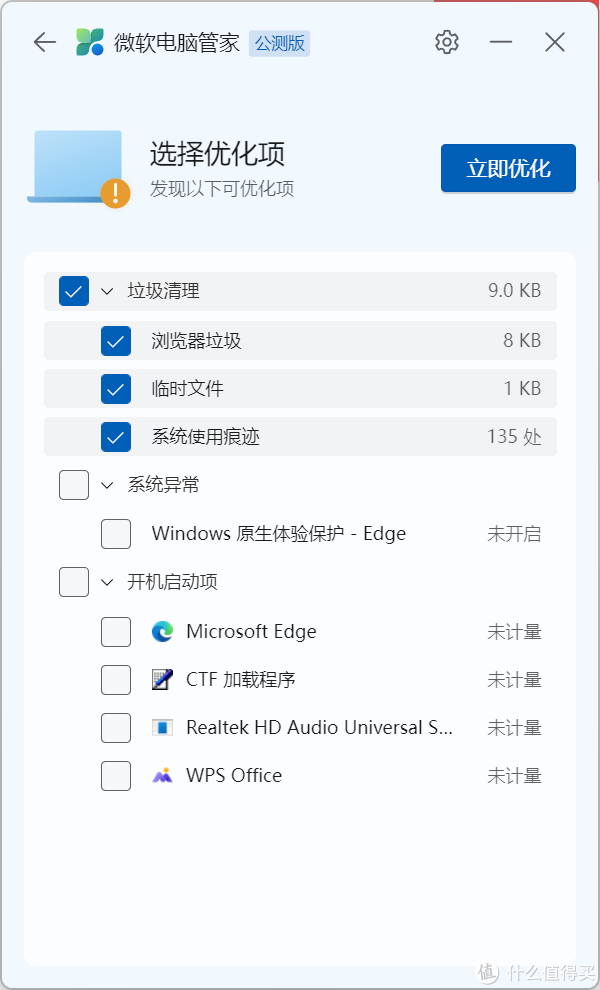Image resolution: width=600 pixels, height=990 pixels.
Task: Click the Realtek HD Audio icon
Action: pos(162,728)
